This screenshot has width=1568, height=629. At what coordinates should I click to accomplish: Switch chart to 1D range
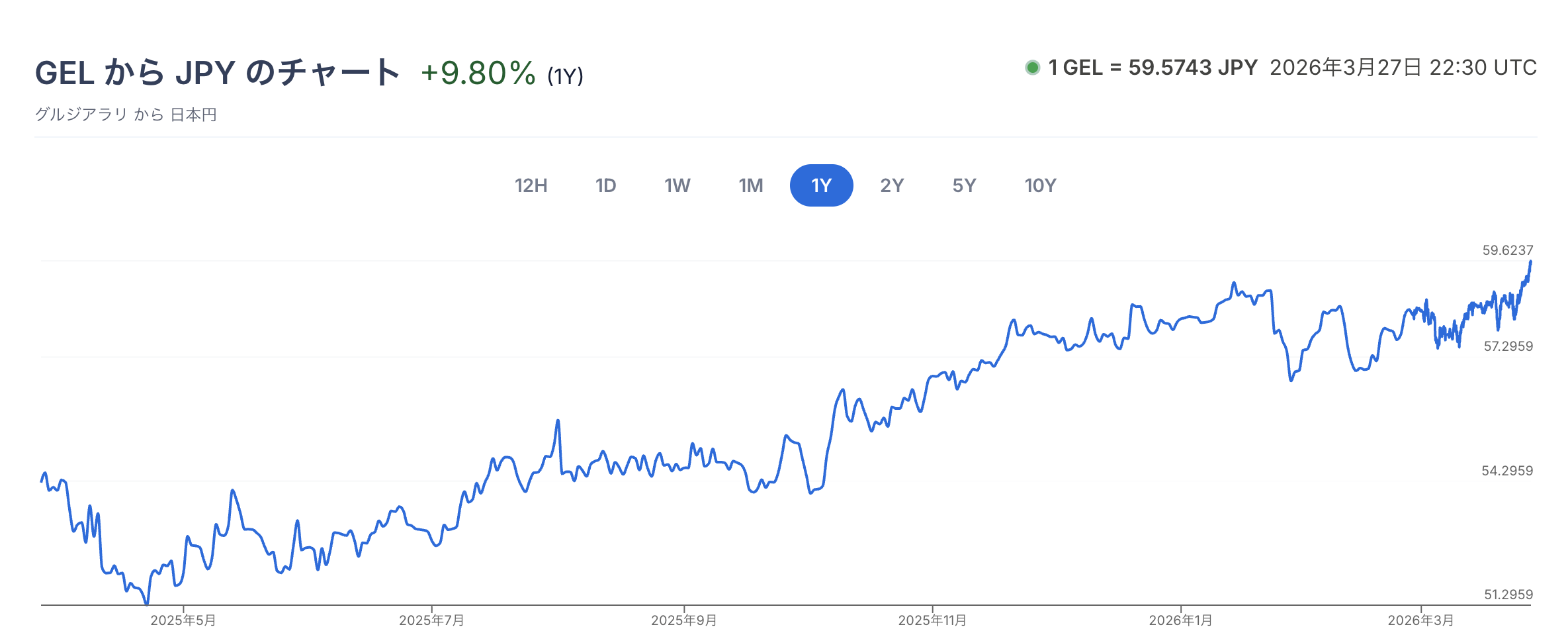605,185
